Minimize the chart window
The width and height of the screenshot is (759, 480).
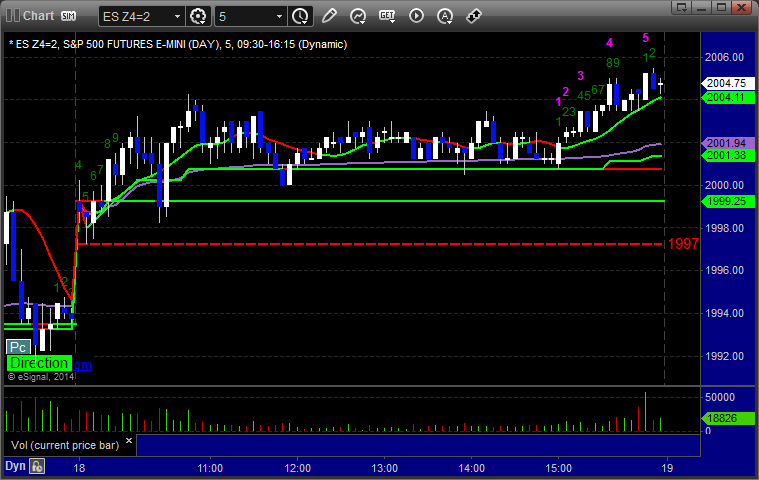[x=702, y=7]
